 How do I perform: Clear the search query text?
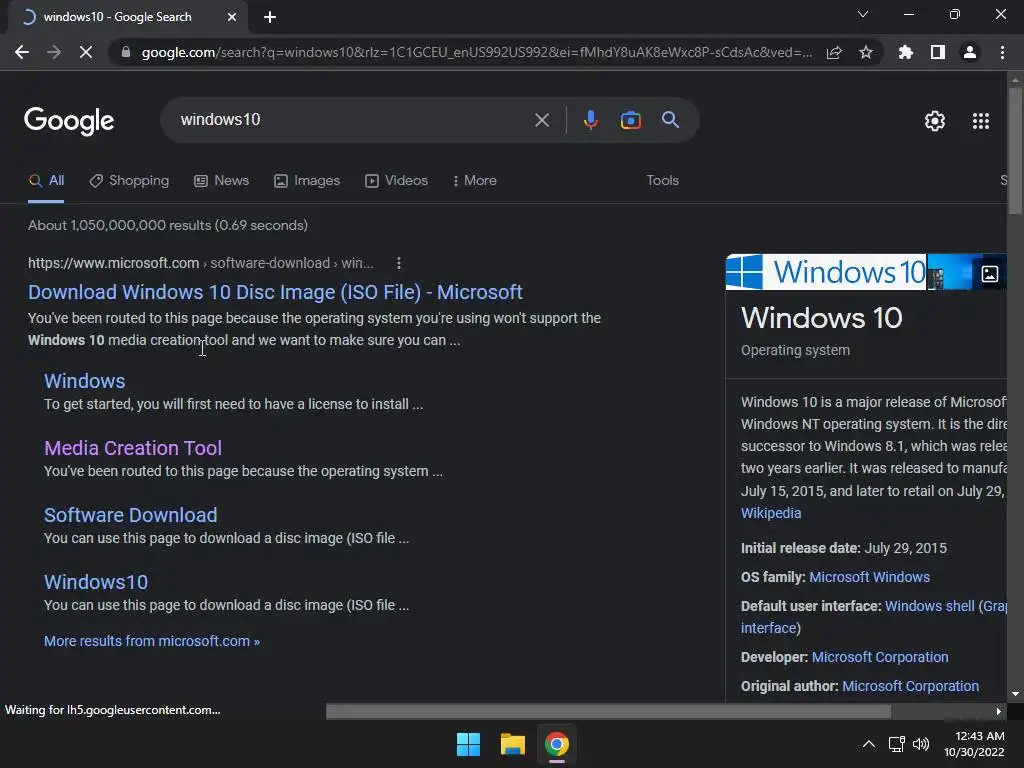(x=541, y=120)
